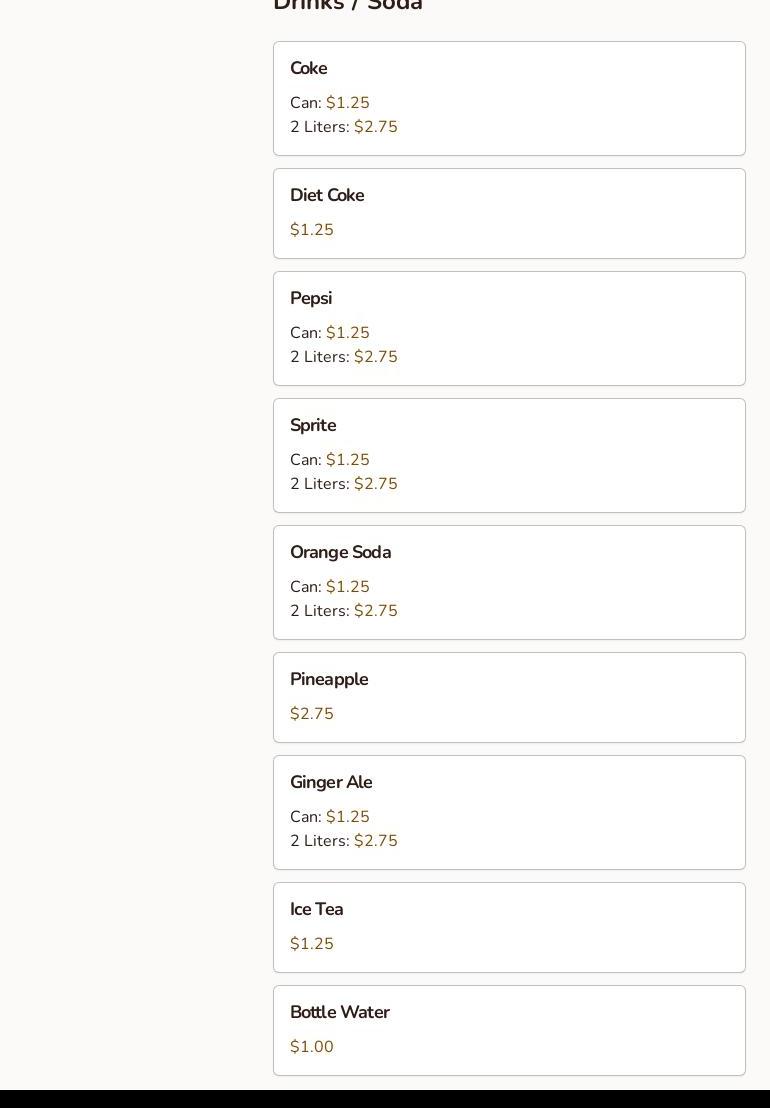Open the Sprite menu card
This screenshot has height=1108, width=770.
(x=509, y=455)
